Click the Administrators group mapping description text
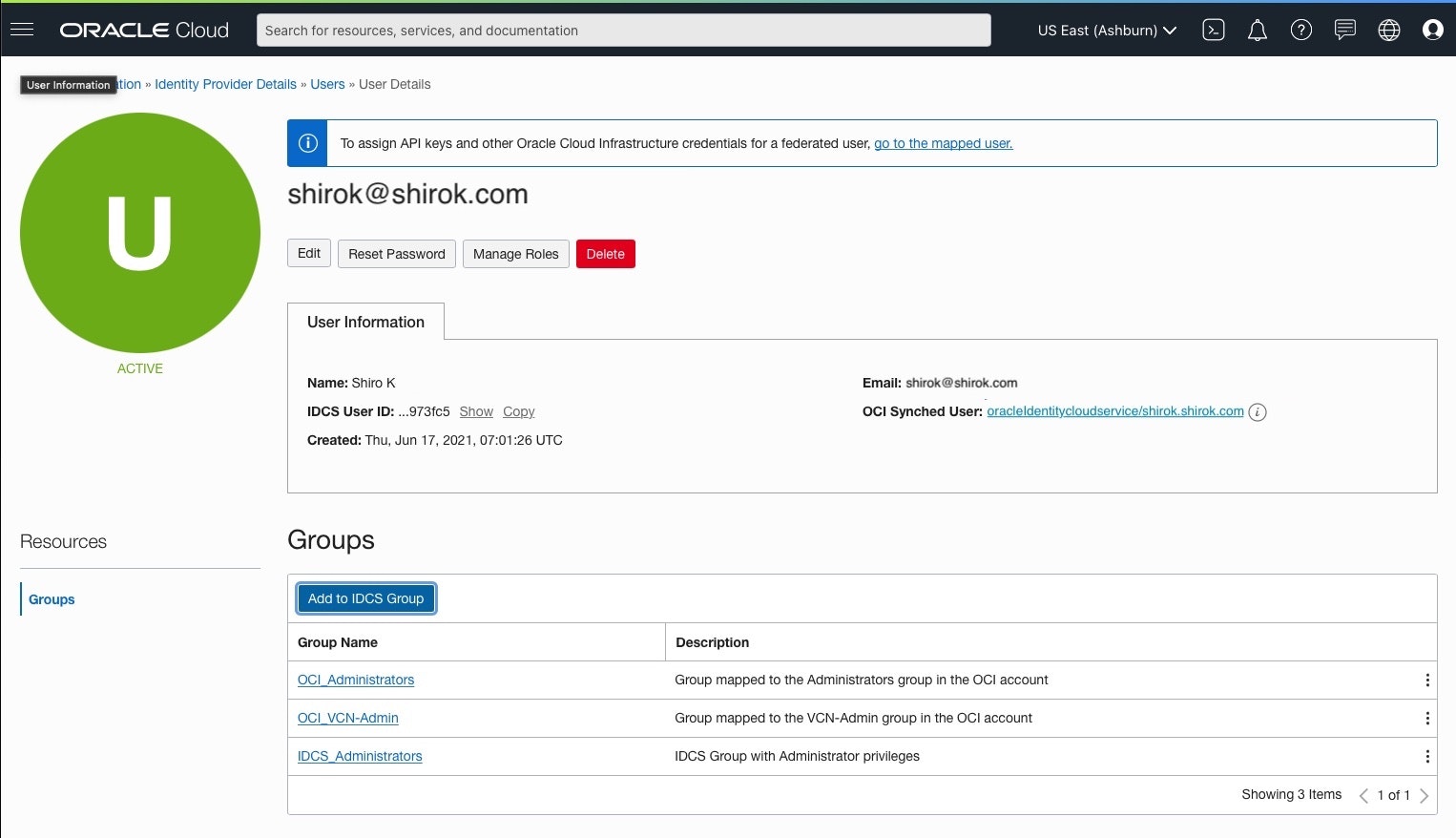This screenshot has height=838, width=1456. coord(862,680)
